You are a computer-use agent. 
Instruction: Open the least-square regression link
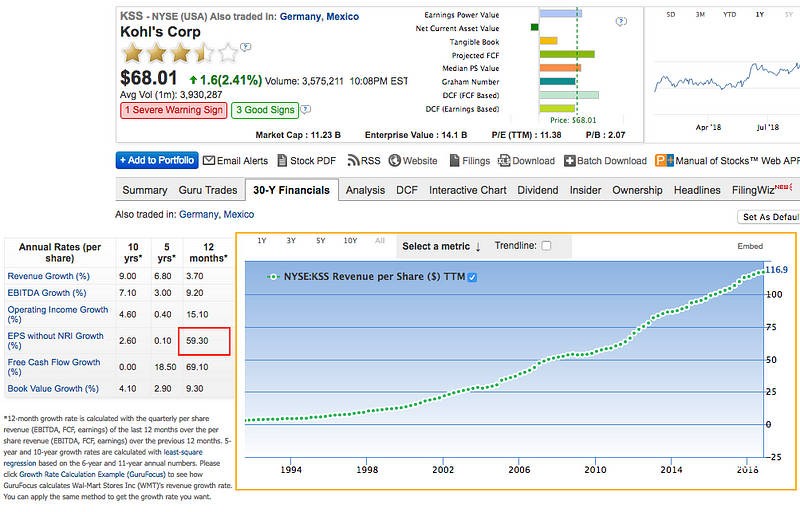(183, 452)
